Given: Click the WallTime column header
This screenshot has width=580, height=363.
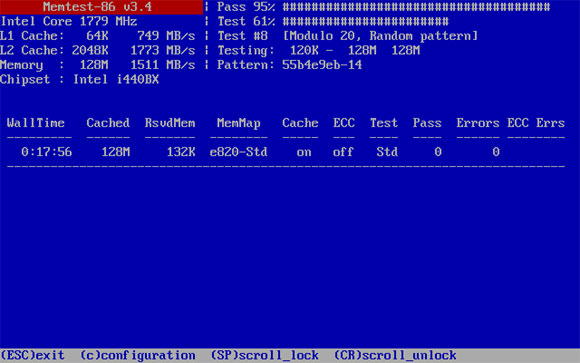Looking at the screenshot, I should click(36, 123).
